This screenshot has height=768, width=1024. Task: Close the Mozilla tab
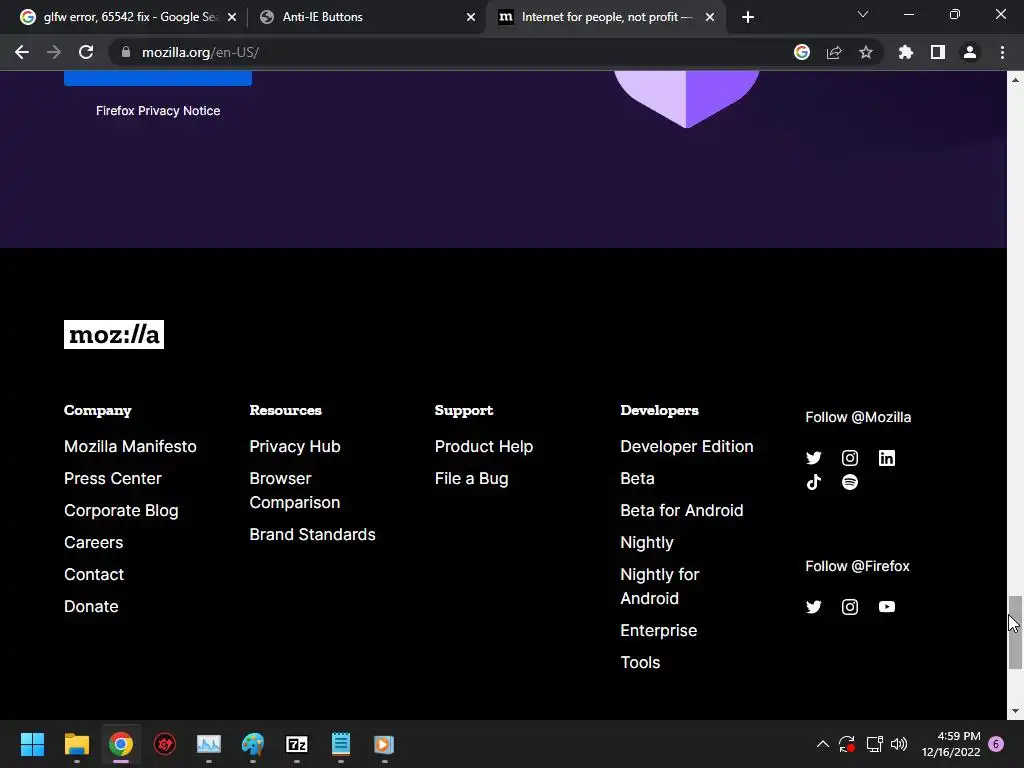[710, 17]
